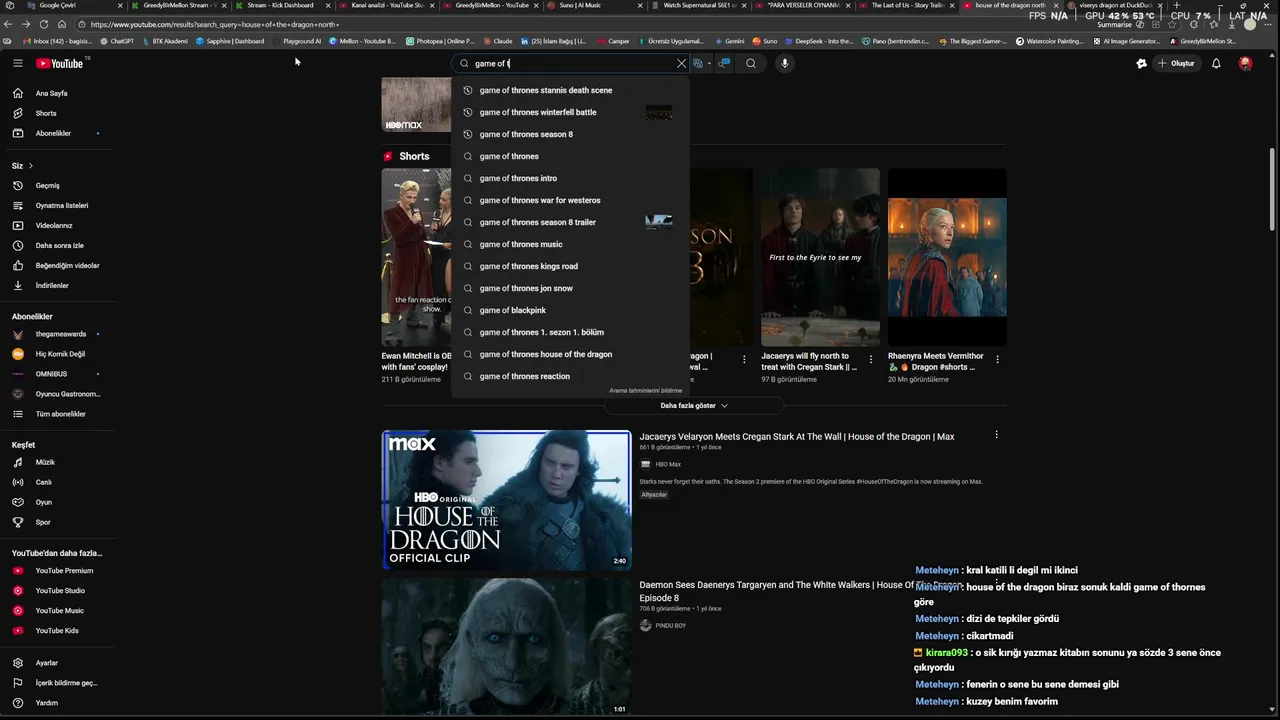1280x720 pixels.
Task: Open Müzik under Keşfet
Action: pyautogui.click(x=45, y=462)
